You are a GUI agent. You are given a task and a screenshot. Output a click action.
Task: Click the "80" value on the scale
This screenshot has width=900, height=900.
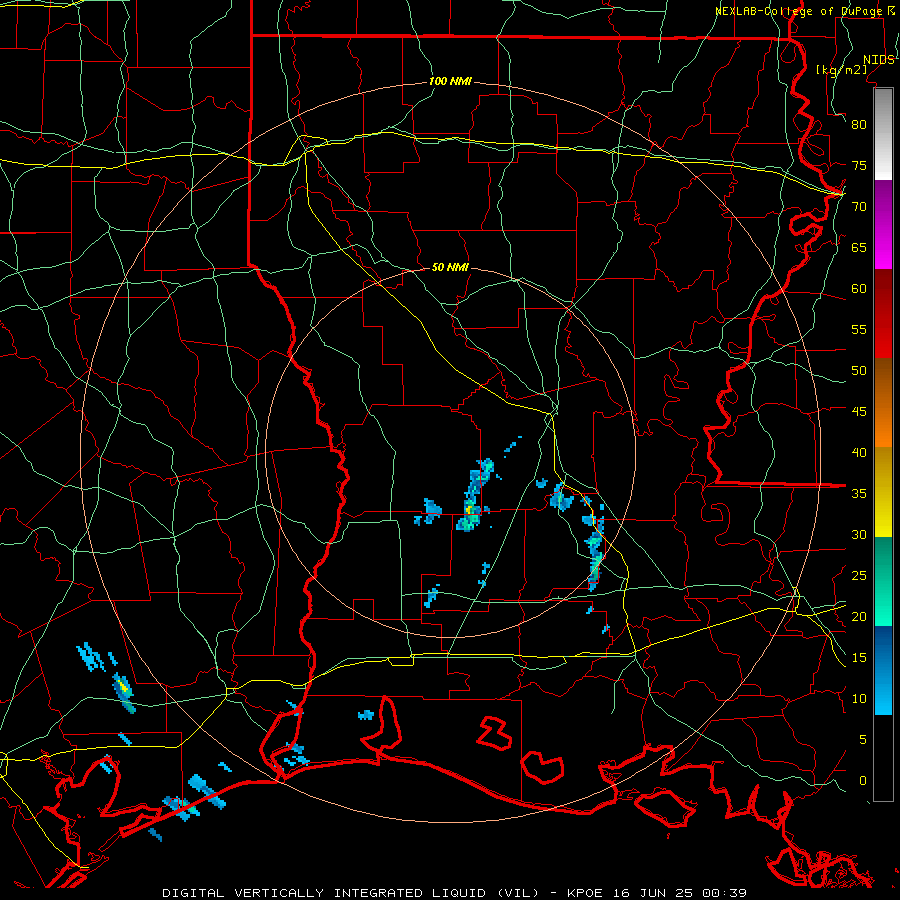[859, 125]
